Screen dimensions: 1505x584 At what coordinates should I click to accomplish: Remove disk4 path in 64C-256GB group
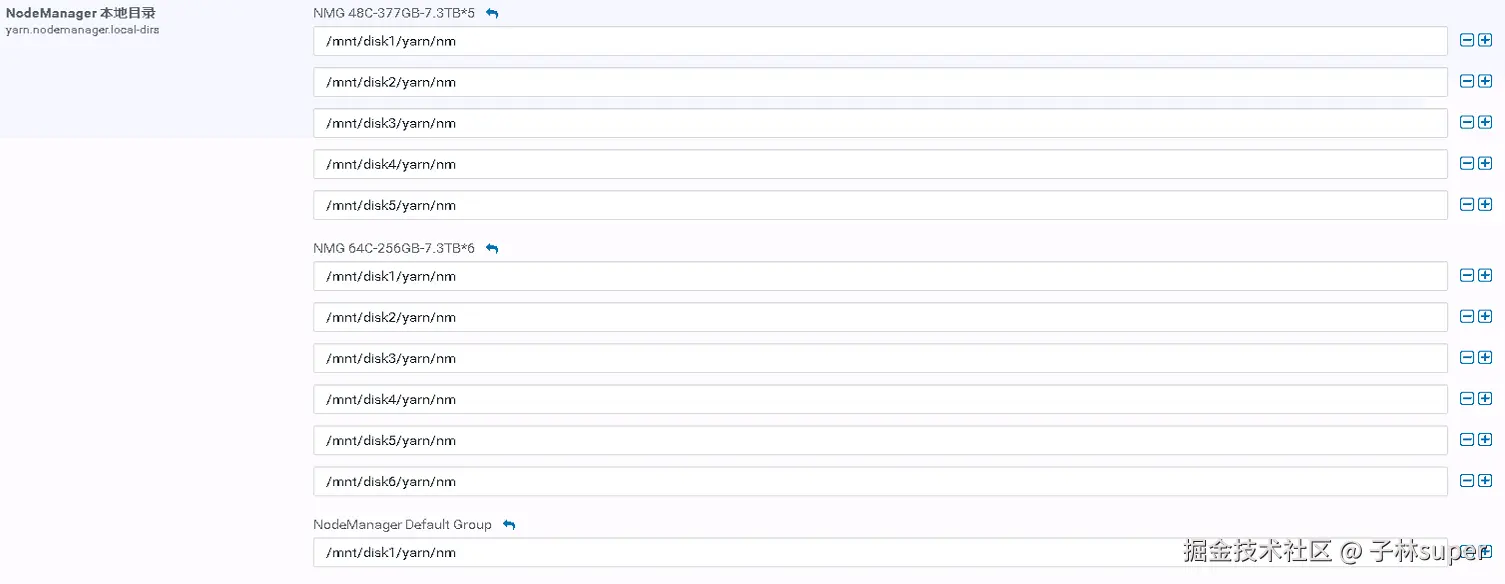[1467, 399]
